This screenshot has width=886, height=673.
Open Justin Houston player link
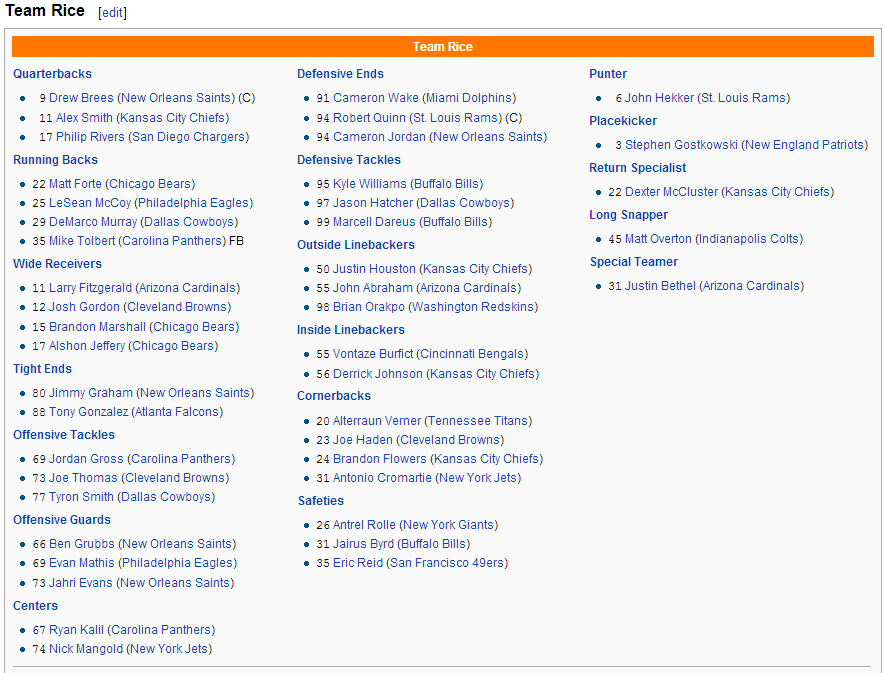click(375, 269)
